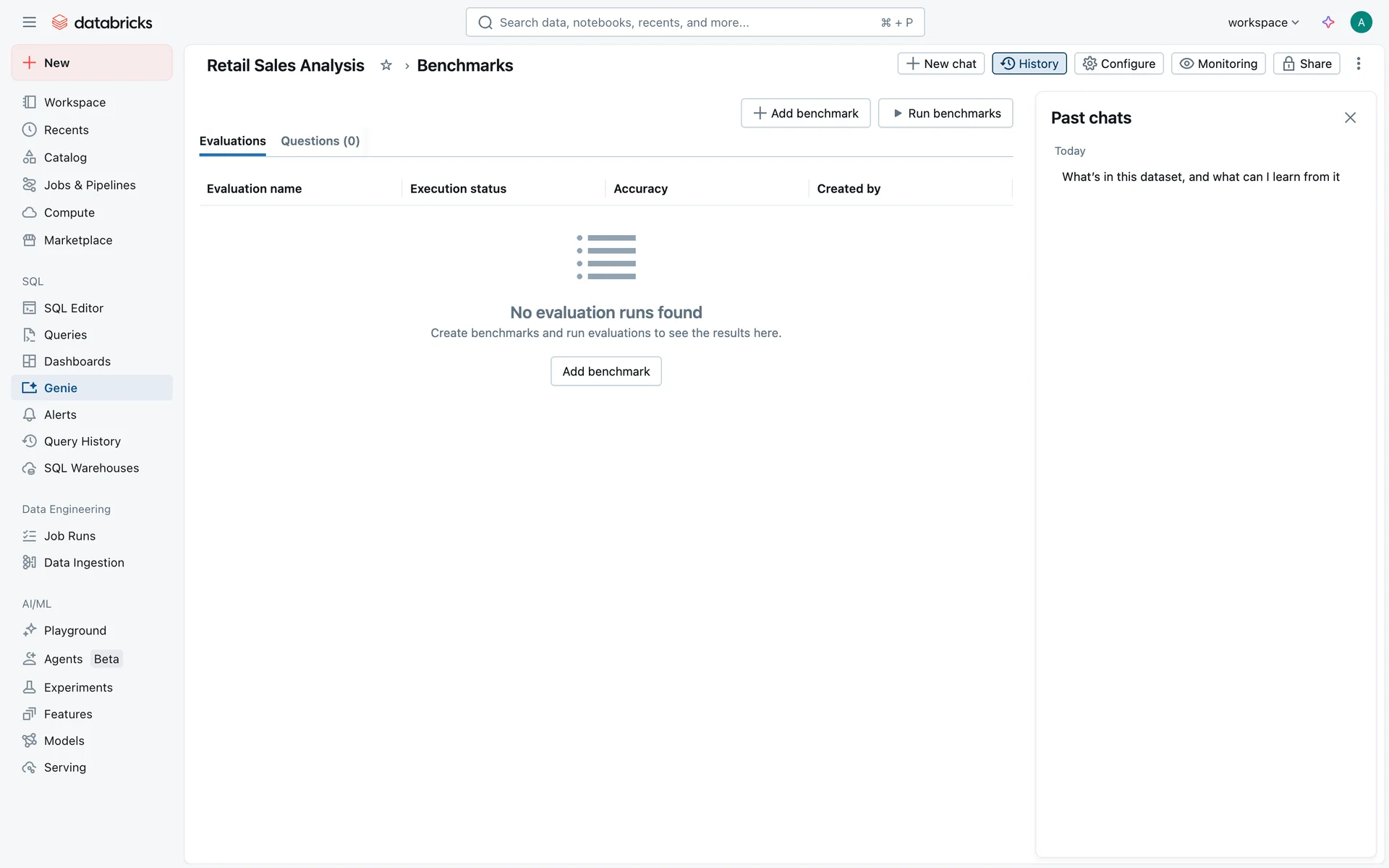Open the Monitoring view
1389x868 pixels.
[x=1218, y=64]
